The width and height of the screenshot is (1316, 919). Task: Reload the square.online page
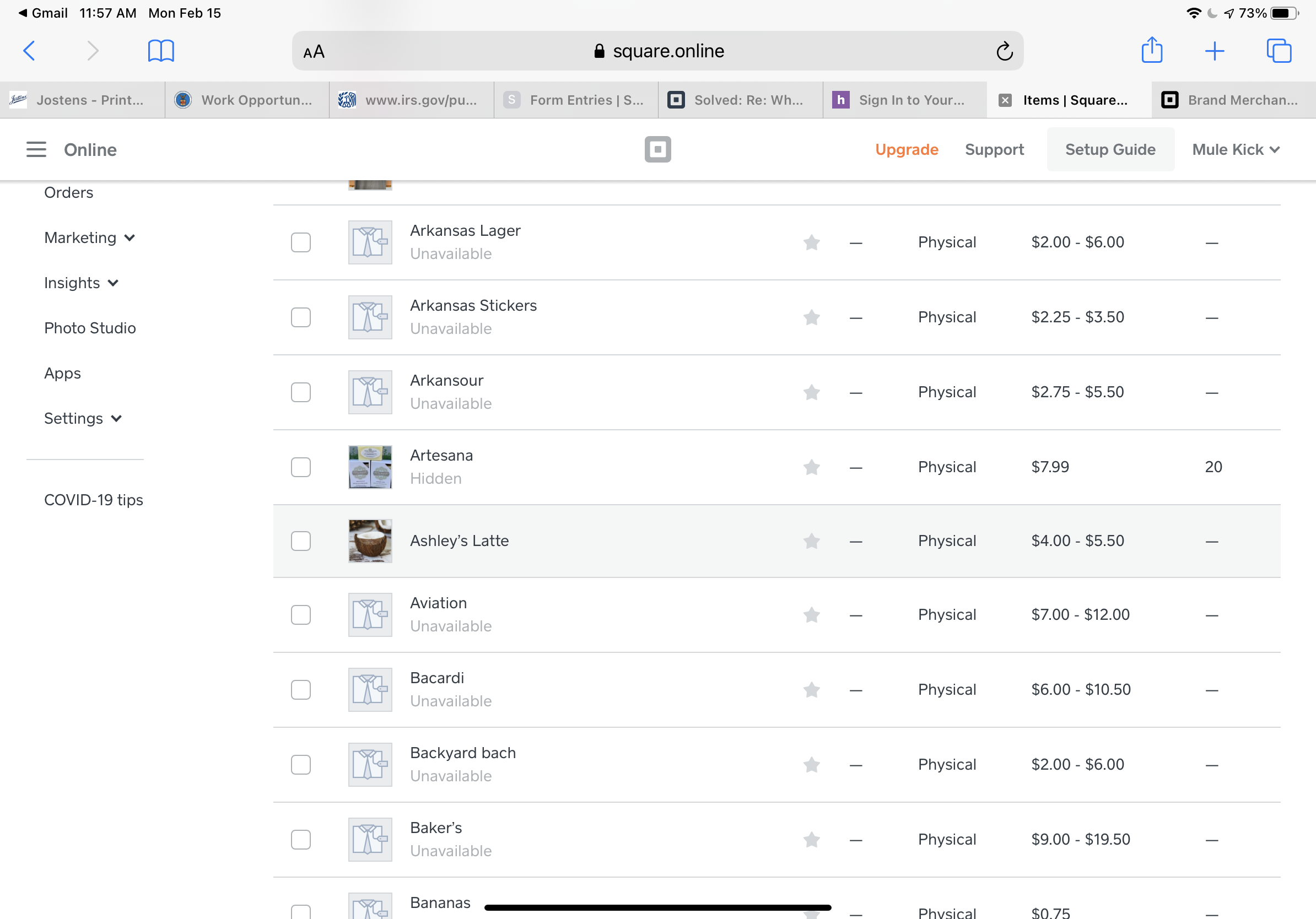tap(1004, 52)
